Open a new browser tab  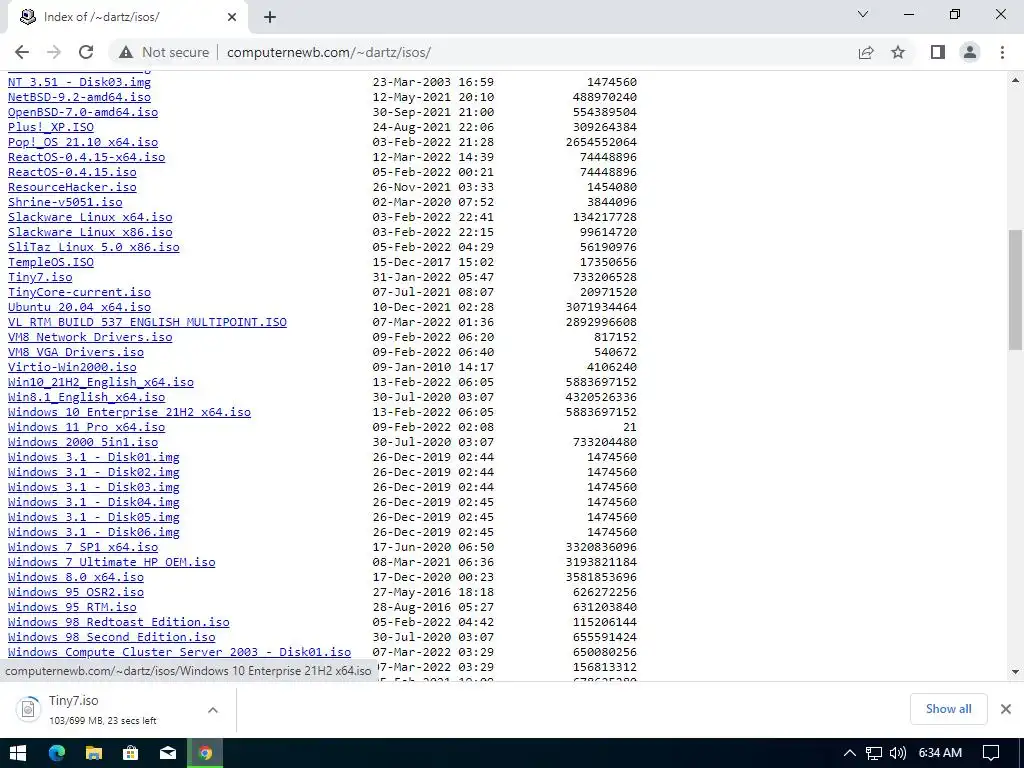(x=270, y=17)
